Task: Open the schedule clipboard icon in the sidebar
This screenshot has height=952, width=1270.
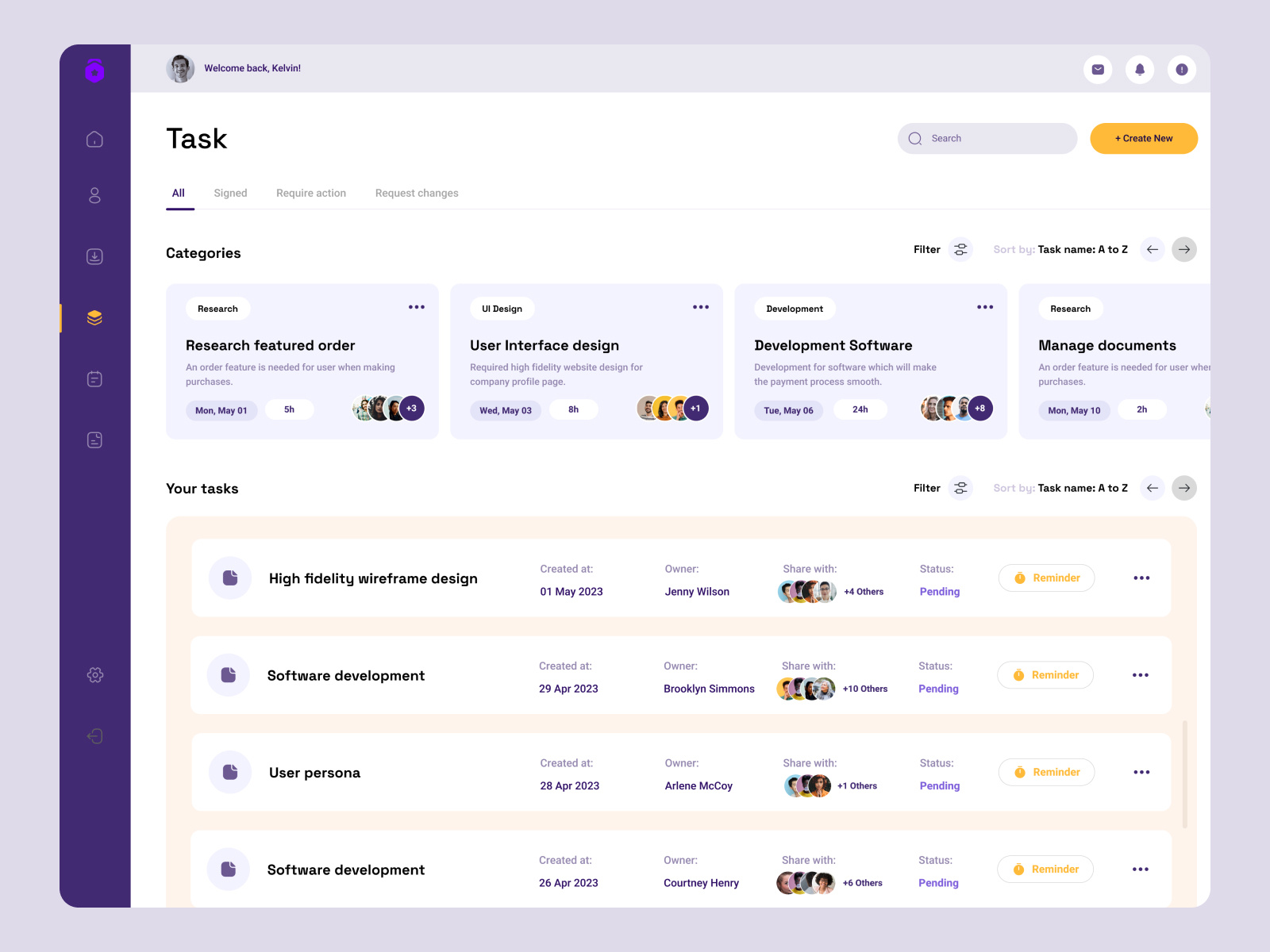Action: click(x=94, y=378)
